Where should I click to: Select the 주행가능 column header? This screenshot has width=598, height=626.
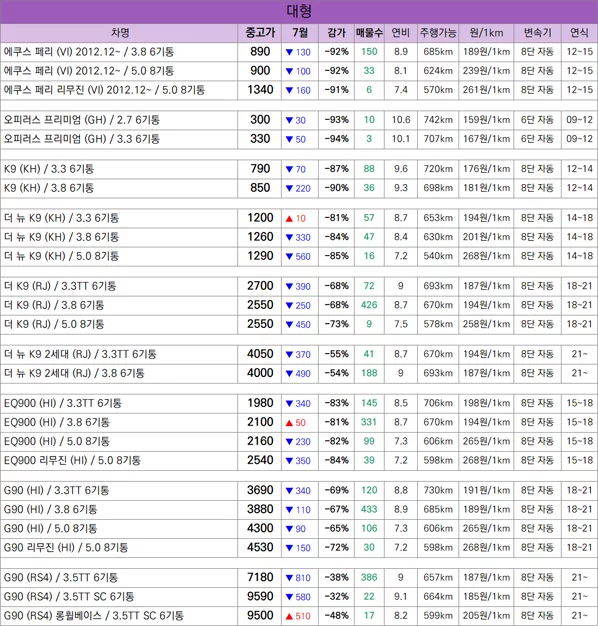[x=438, y=33]
